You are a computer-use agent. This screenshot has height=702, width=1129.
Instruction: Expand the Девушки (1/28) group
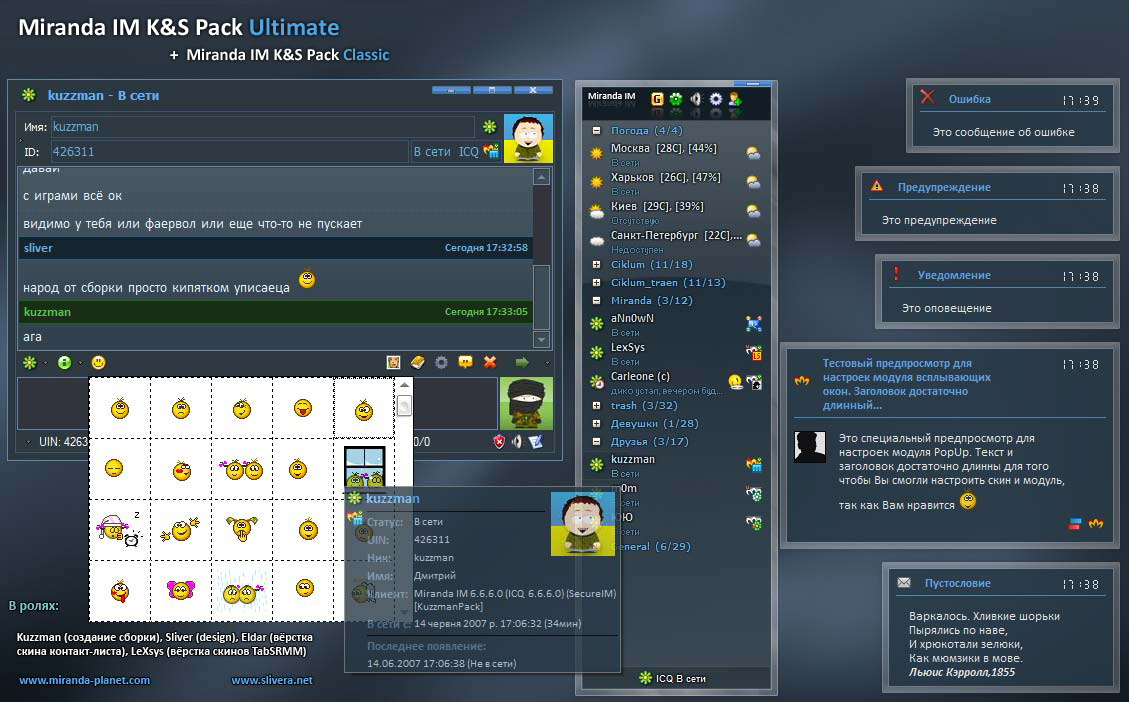click(x=596, y=423)
